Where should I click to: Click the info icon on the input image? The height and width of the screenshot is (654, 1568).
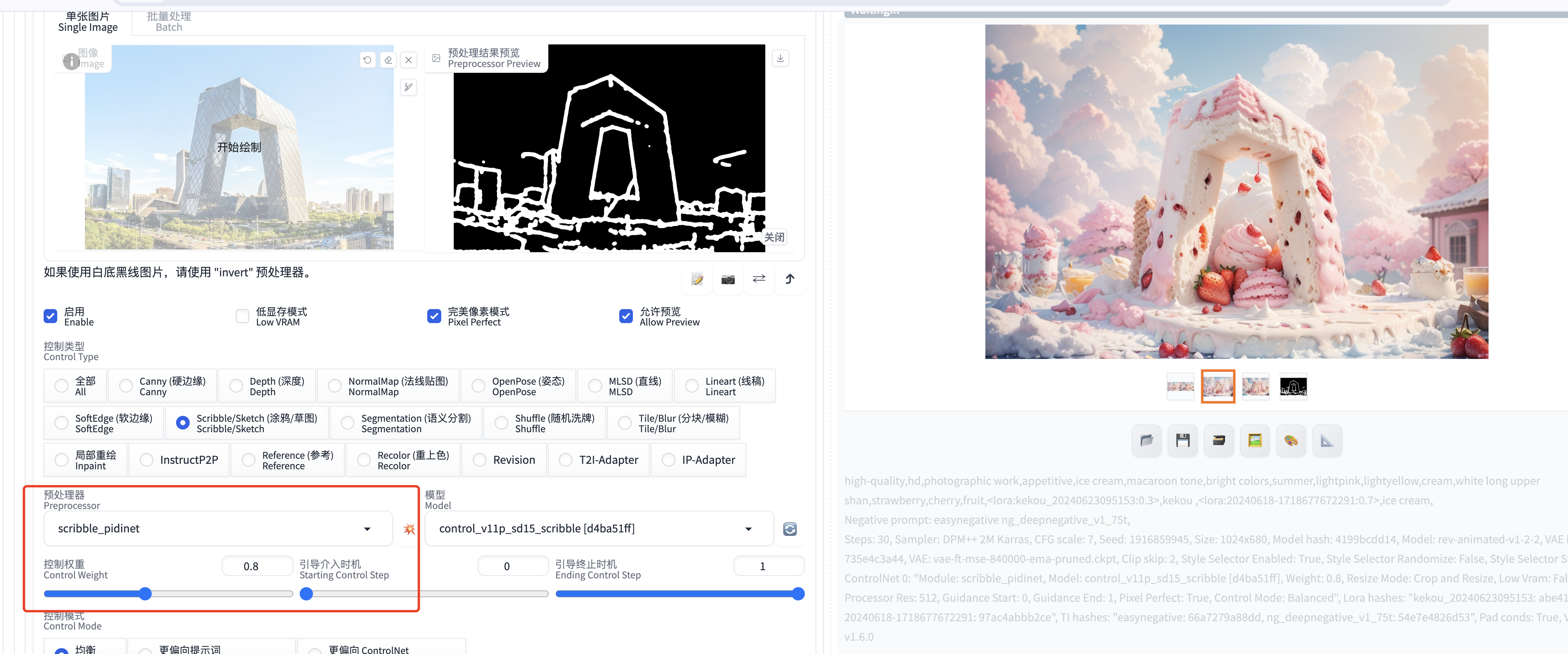click(x=71, y=61)
